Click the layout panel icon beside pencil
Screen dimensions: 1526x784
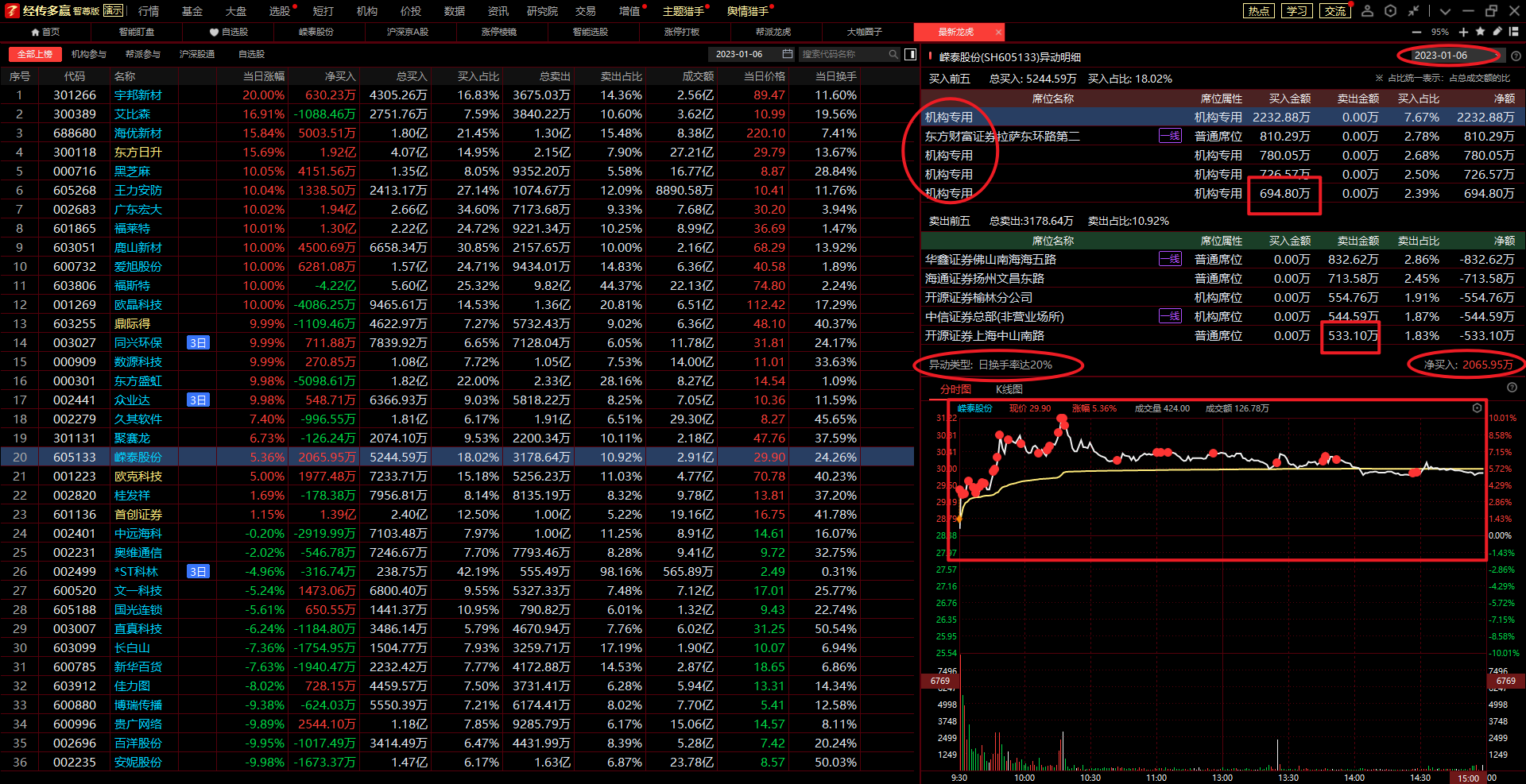[x=1513, y=32]
